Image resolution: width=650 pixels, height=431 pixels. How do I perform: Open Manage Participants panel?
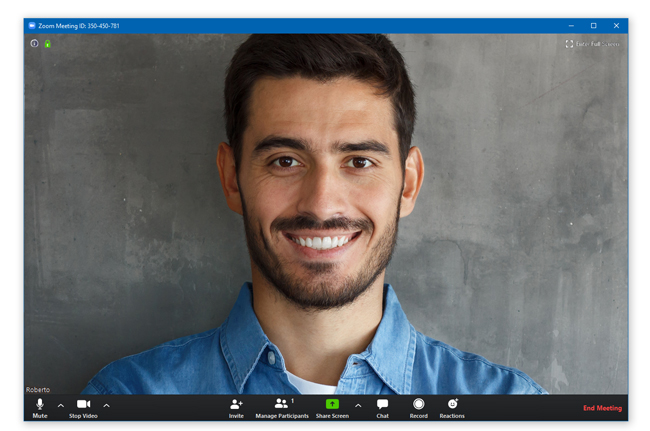[x=282, y=405]
